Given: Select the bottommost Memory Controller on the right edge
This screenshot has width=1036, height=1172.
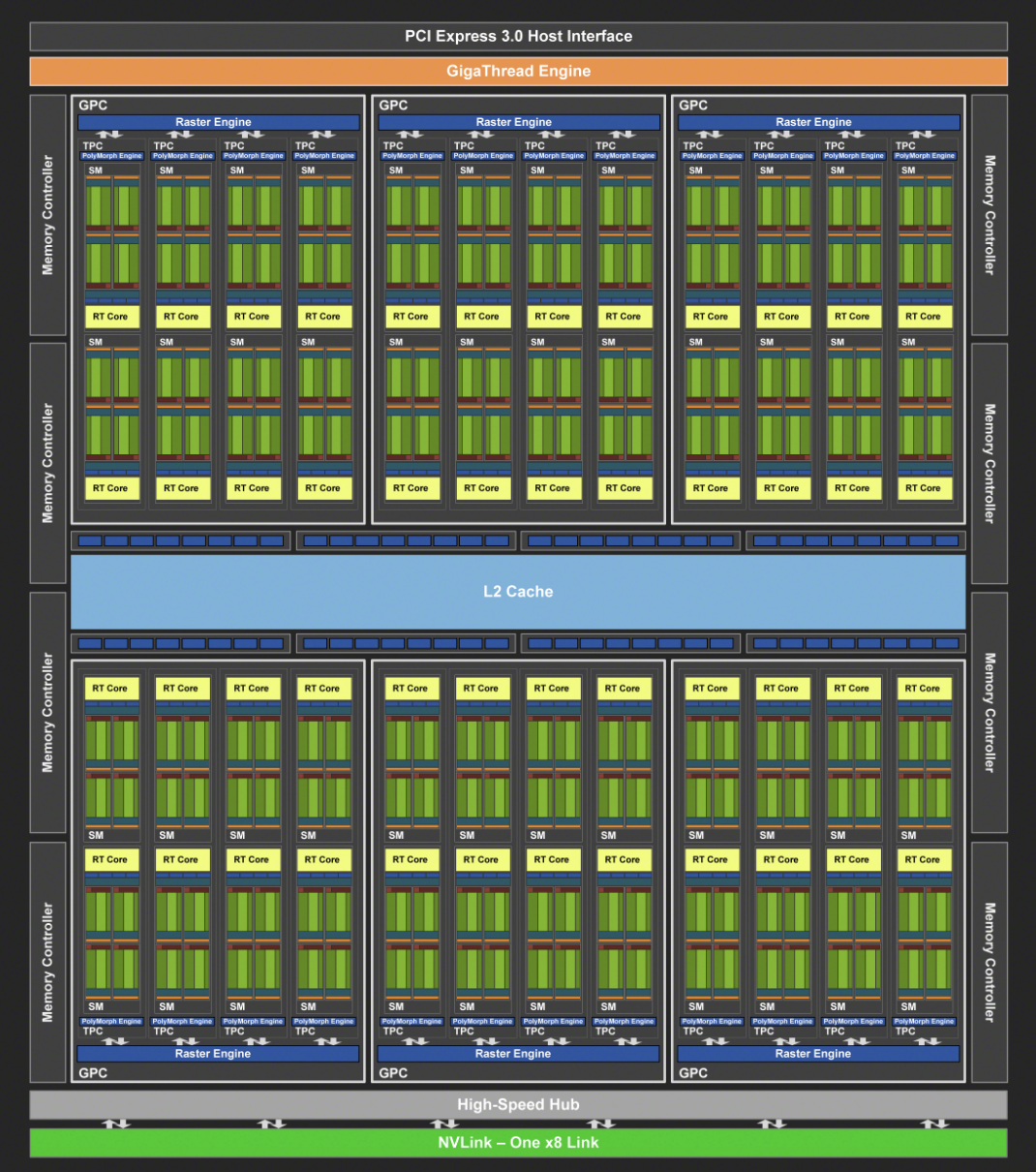Looking at the screenshot, I should (990, 962).
